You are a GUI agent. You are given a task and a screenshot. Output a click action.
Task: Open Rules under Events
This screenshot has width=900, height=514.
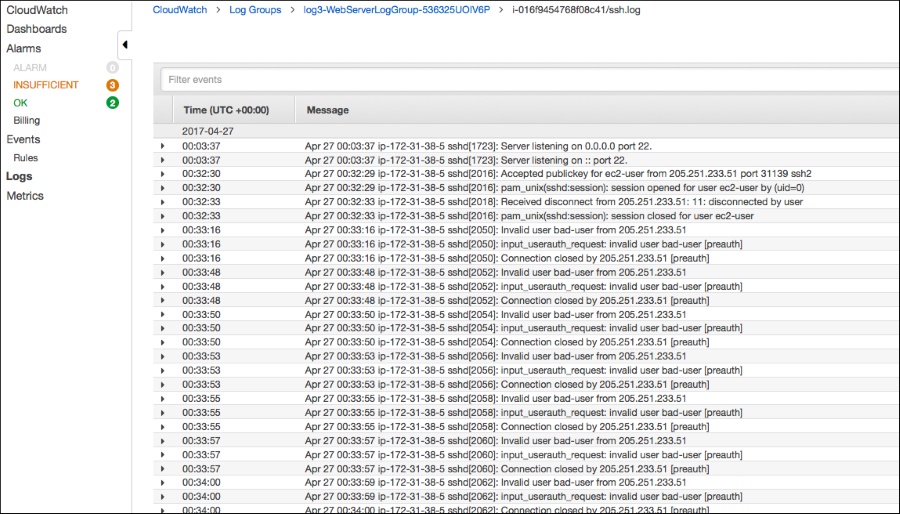click(25, 158)
